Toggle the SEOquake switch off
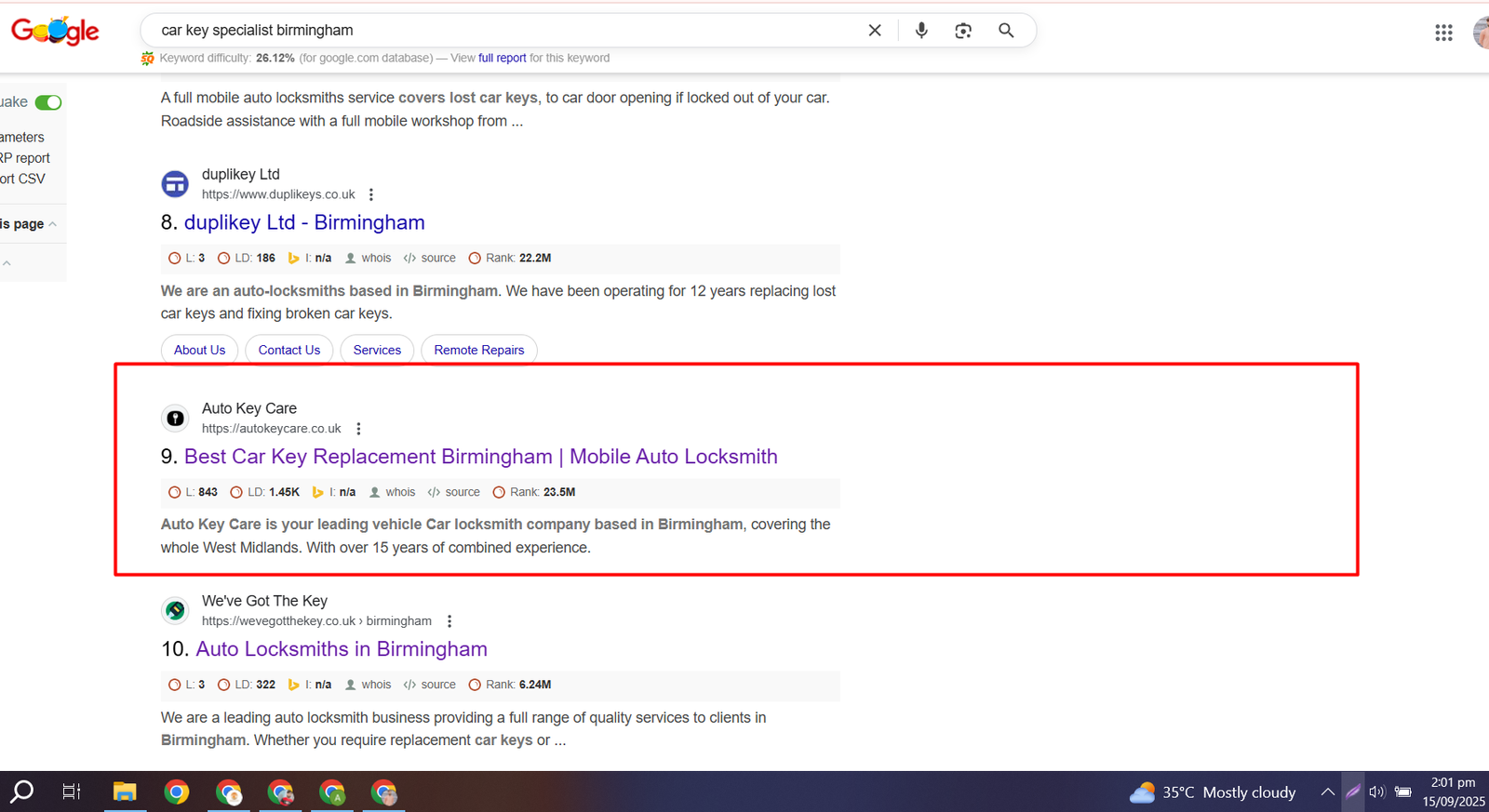Screen dimensions: 1489x812 (48, 102)
